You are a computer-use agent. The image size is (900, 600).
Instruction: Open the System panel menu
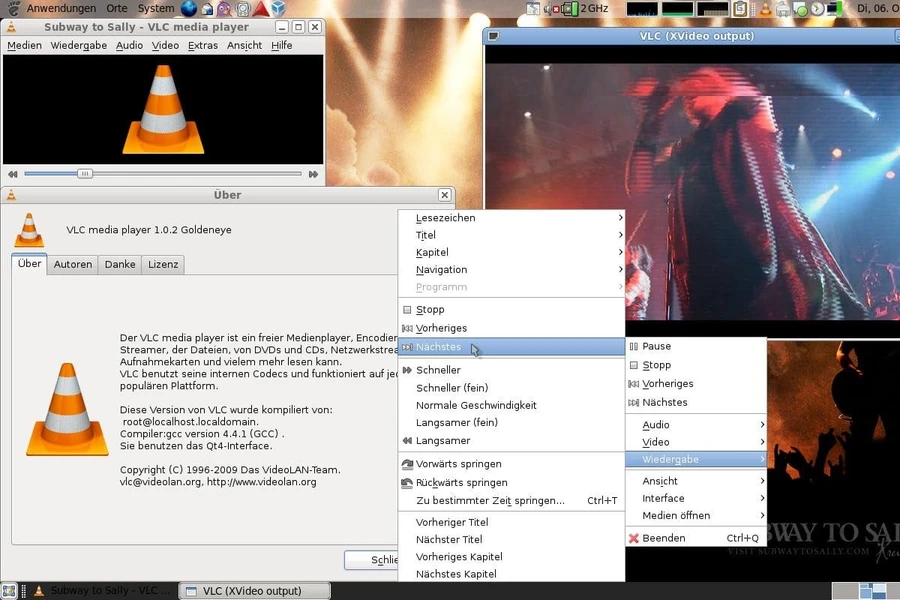pyautogui.click(x=156, y=8)
